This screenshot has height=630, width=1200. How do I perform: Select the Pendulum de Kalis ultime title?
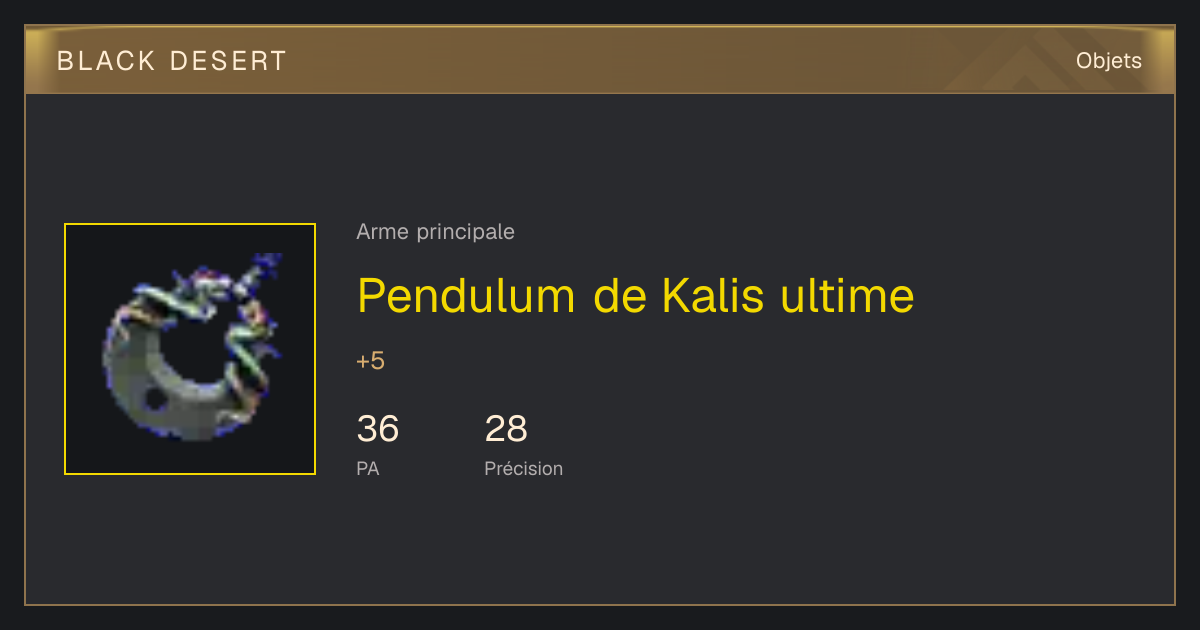635,295
